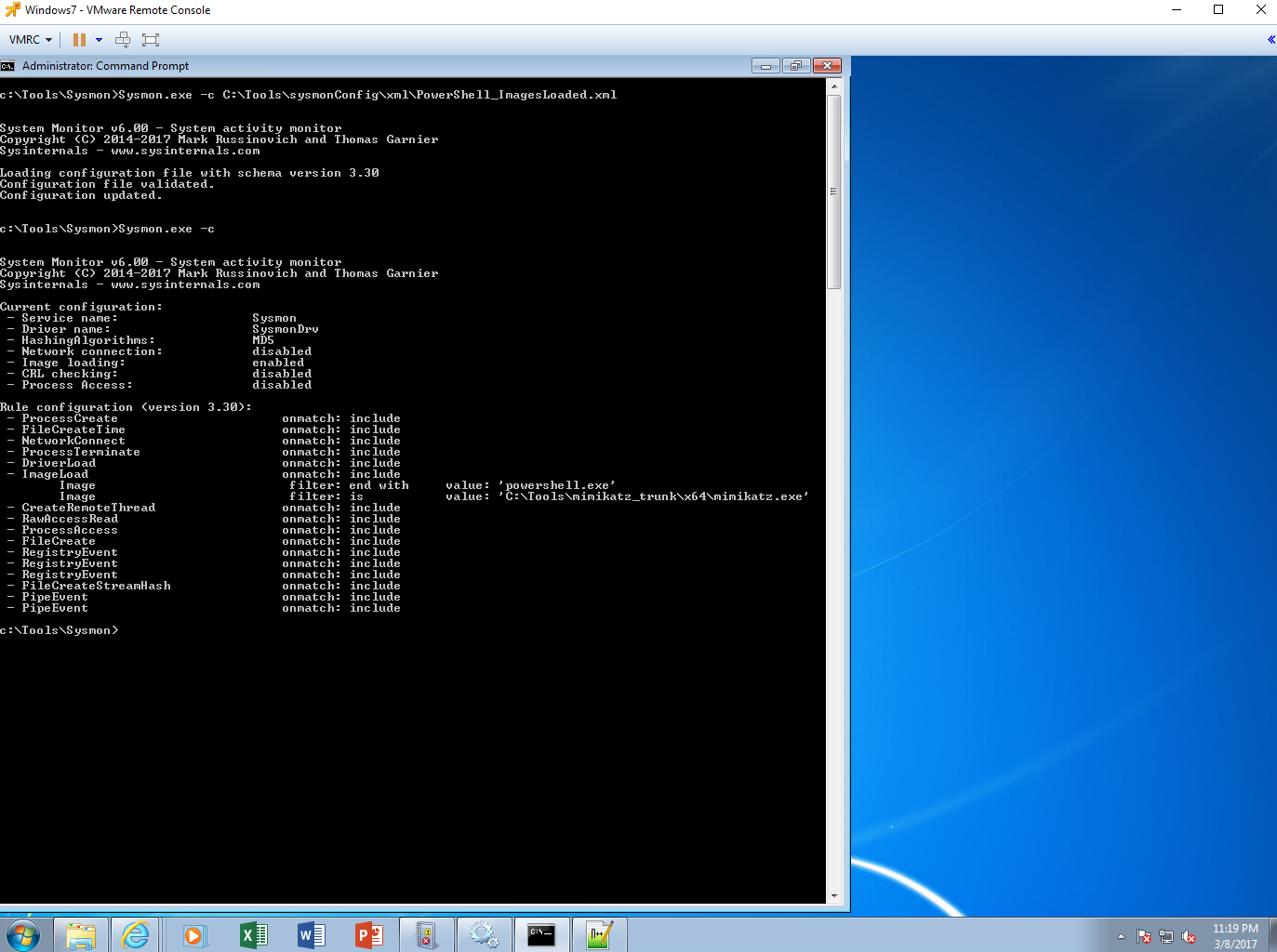Open Windows Media Player from the taskbar
This screenshot has height=952, width=1277.
[193, 935]
